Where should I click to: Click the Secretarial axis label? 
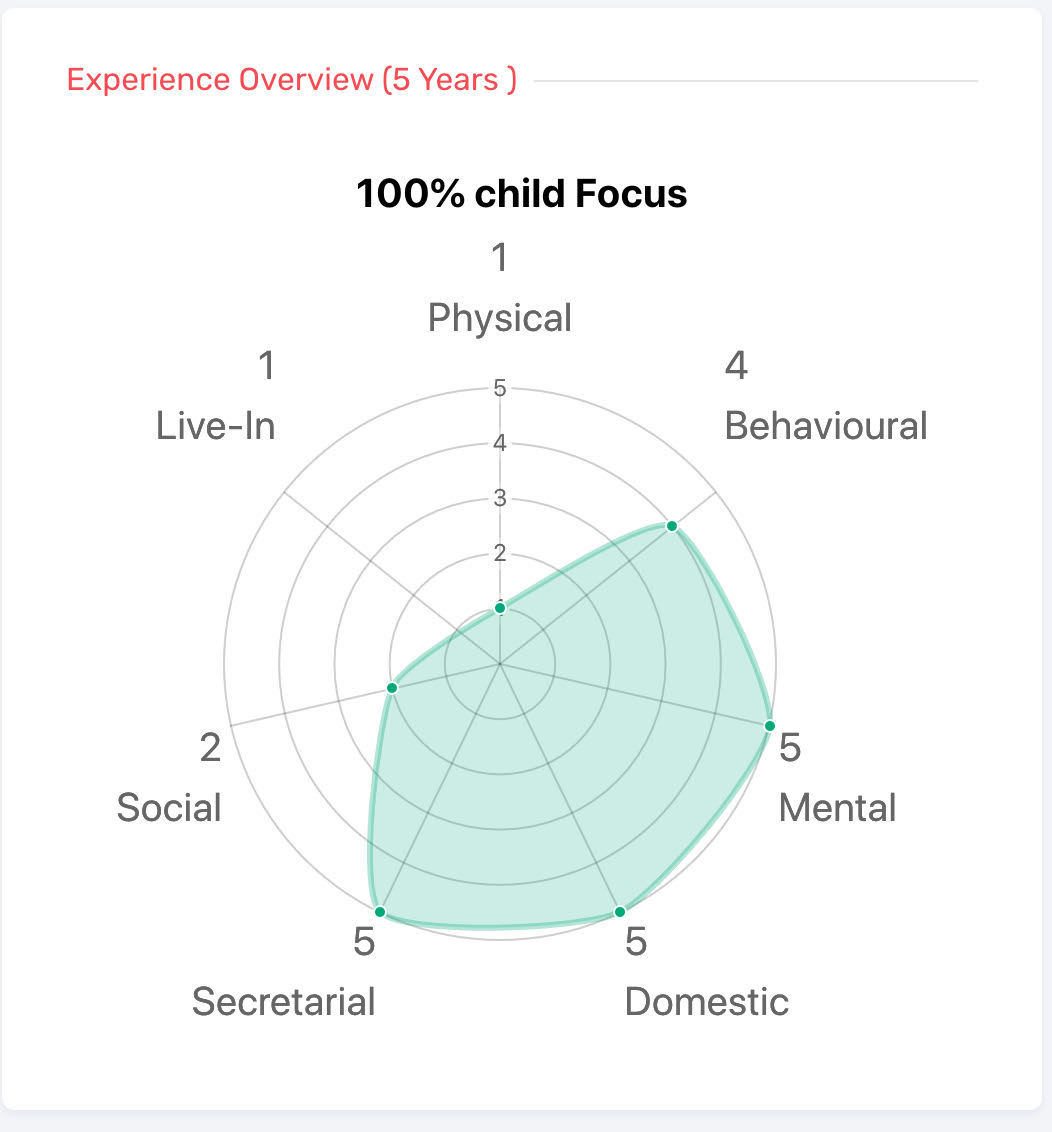(x=284, y=1001)
